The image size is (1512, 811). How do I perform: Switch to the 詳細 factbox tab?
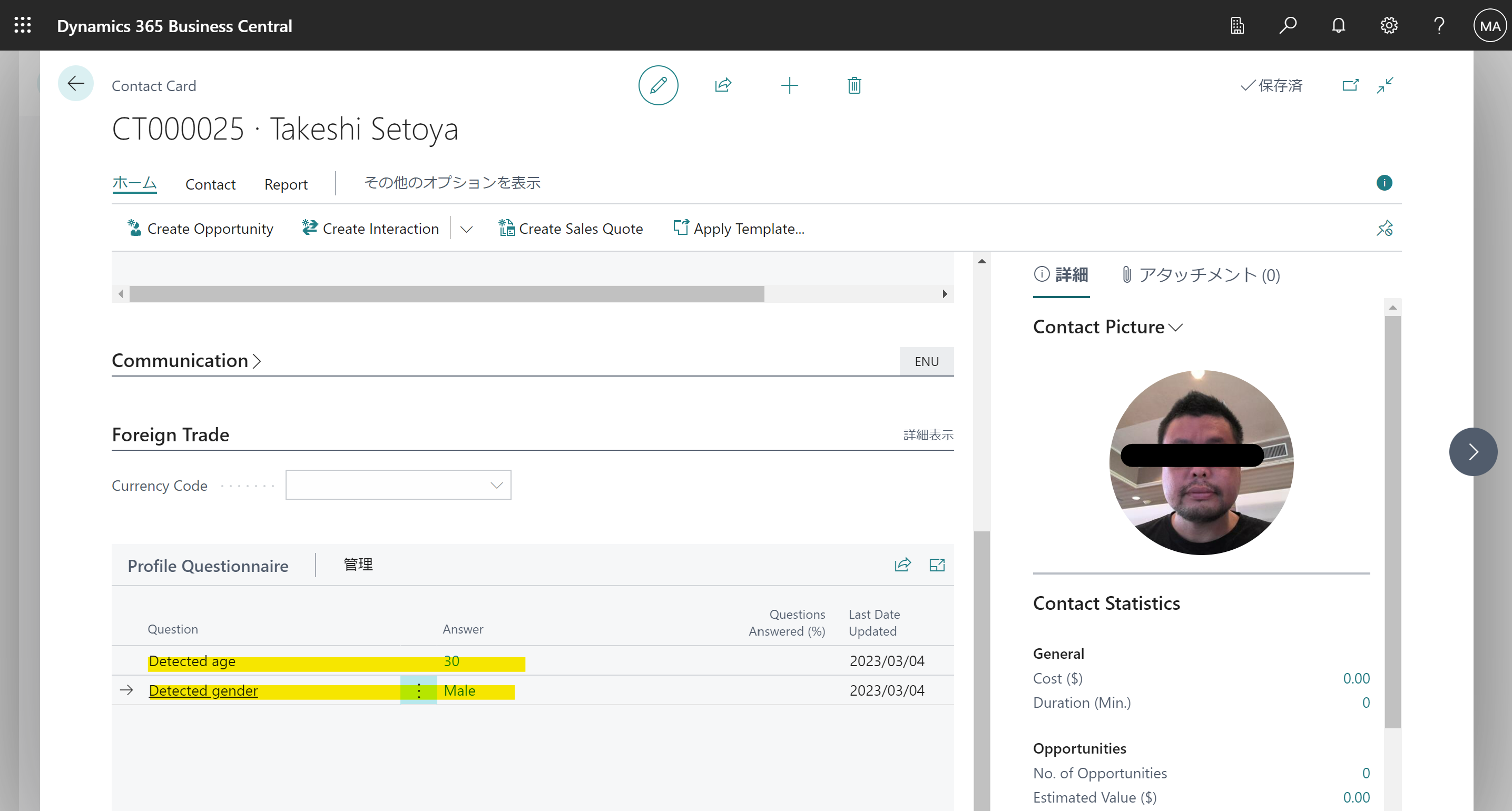(1061, 275)
